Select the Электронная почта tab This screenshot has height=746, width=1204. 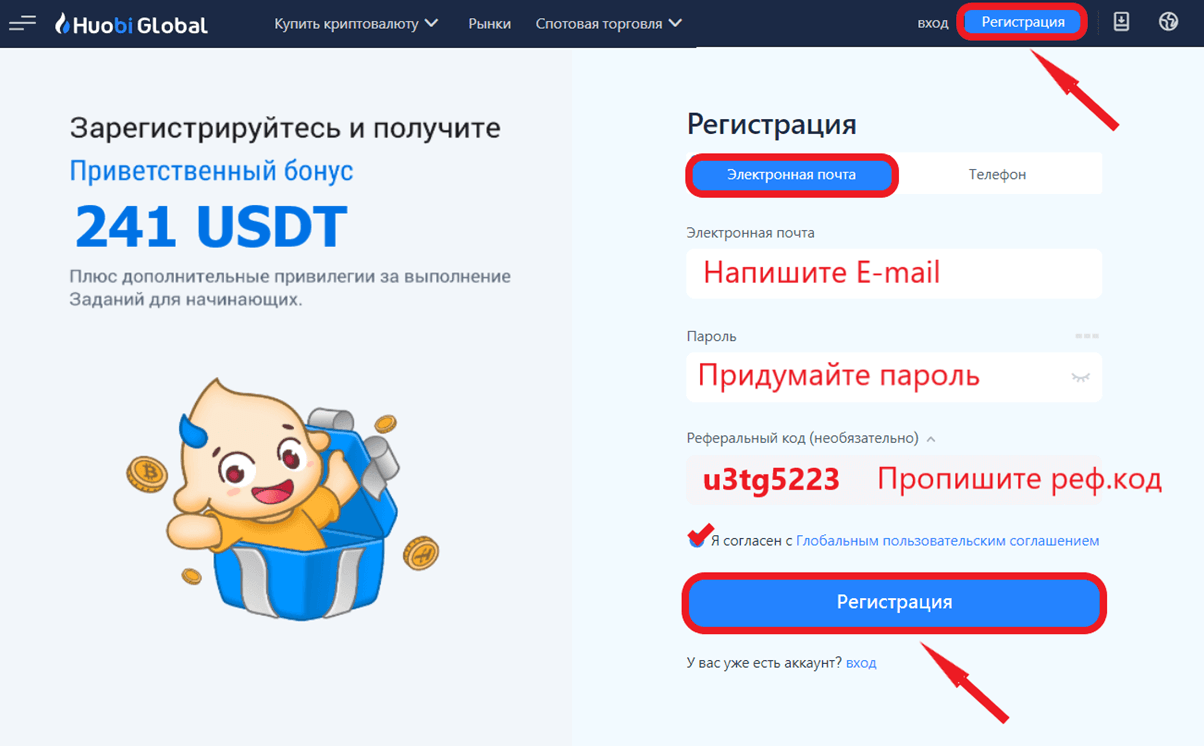pyautogui.click(x=791, y=174)
